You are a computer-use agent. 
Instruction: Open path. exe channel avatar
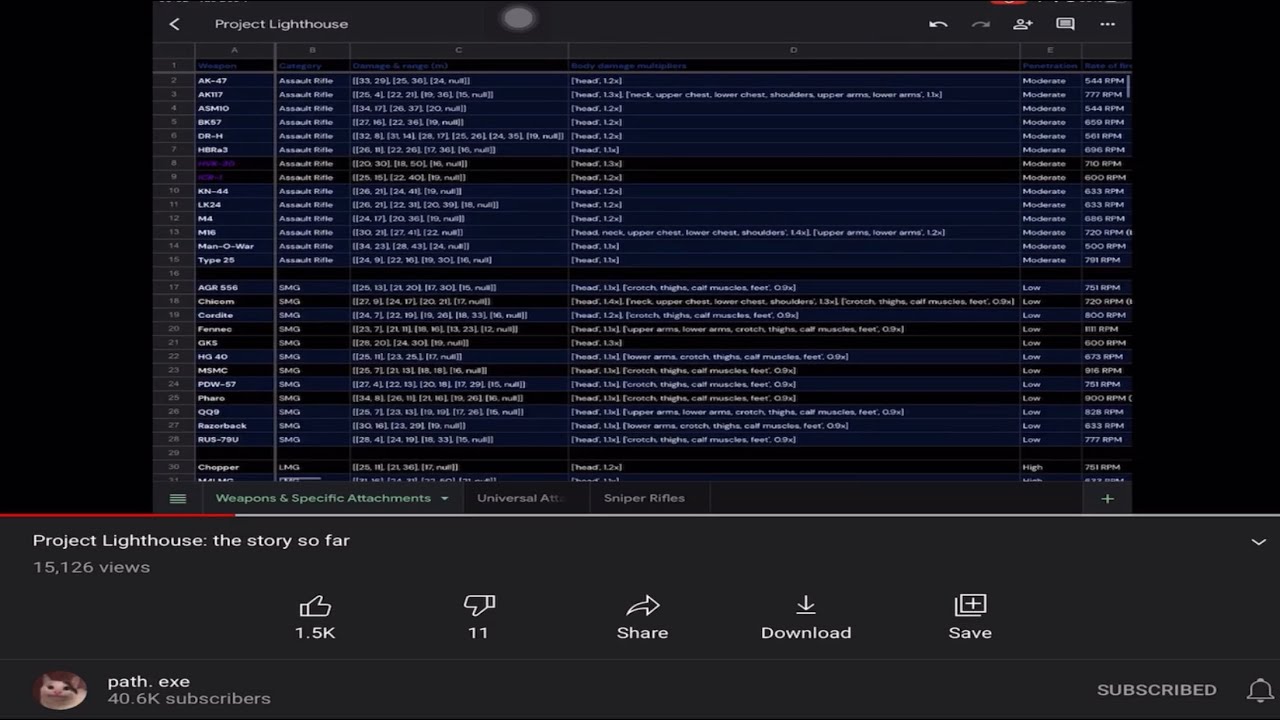click(61, 690)
